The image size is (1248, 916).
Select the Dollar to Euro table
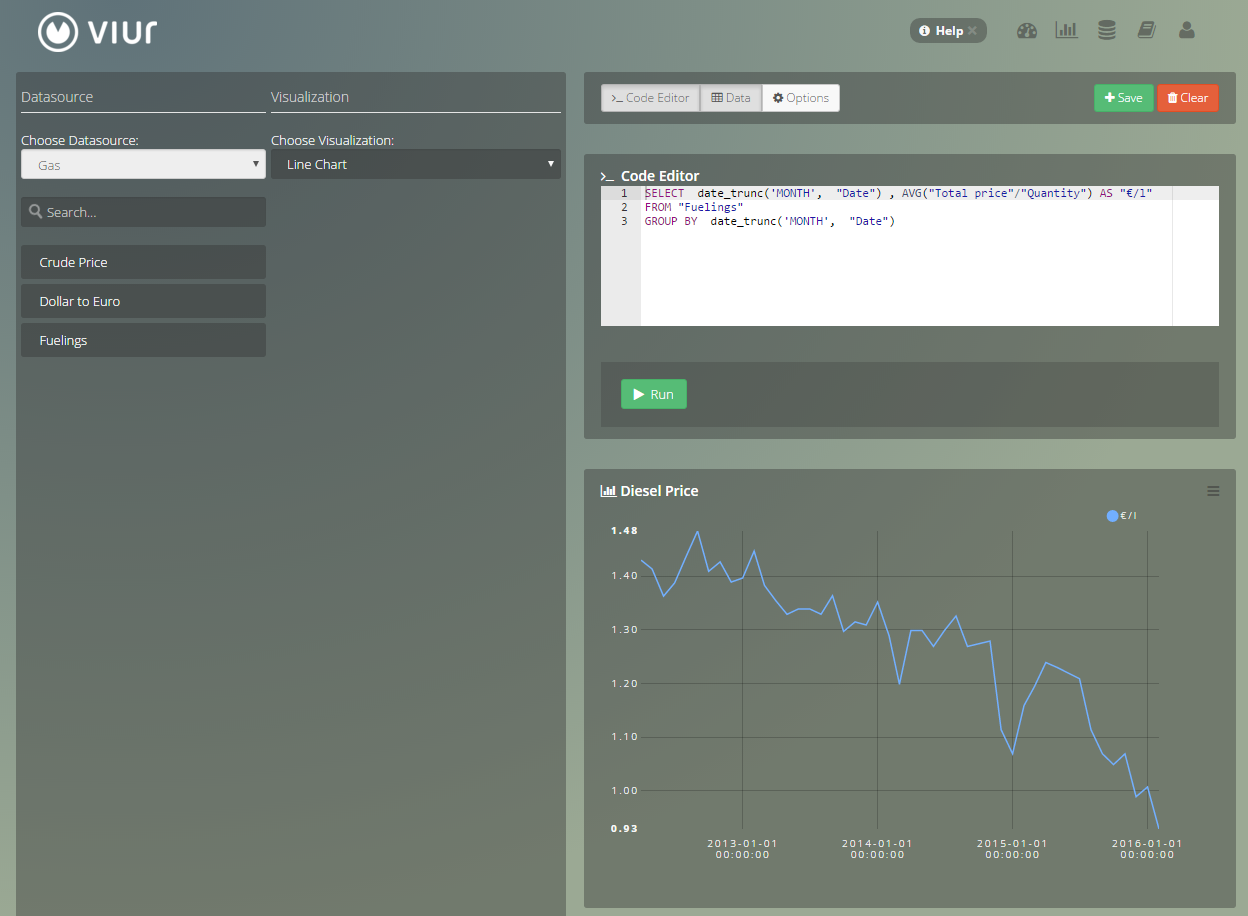[x=143, y=301]
